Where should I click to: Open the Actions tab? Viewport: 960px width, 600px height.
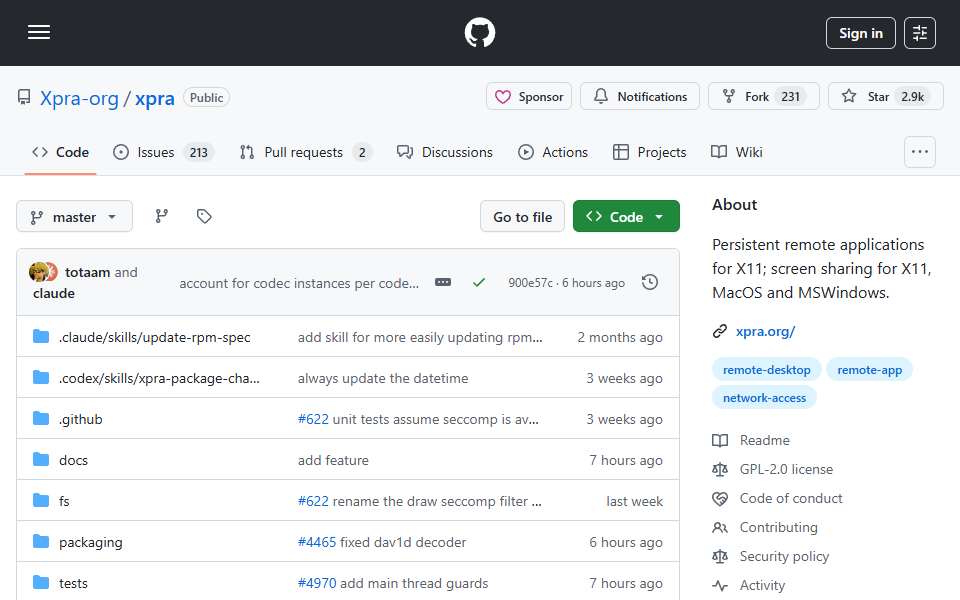553,152
